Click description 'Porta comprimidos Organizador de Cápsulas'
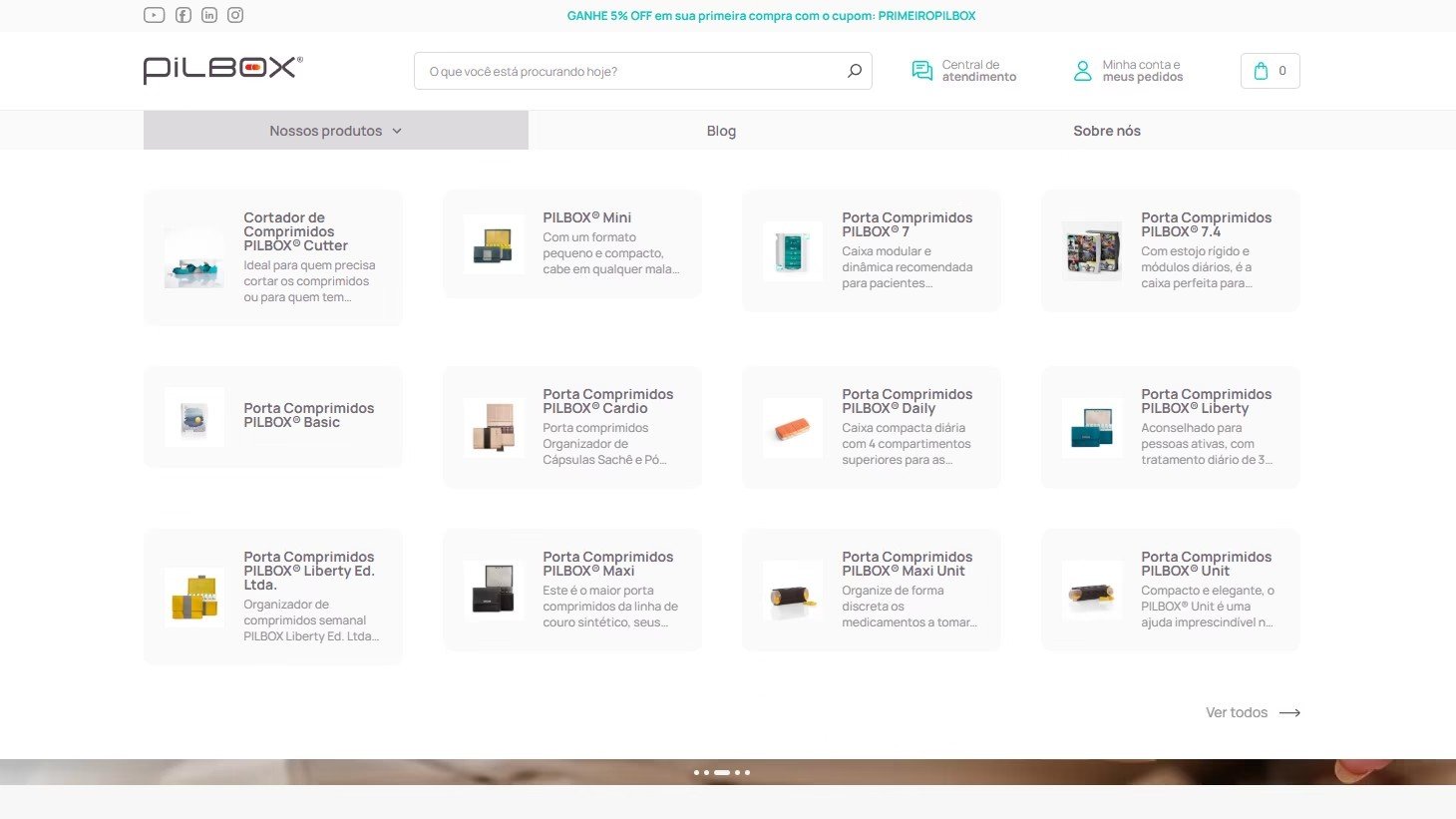 coord(605,444)
